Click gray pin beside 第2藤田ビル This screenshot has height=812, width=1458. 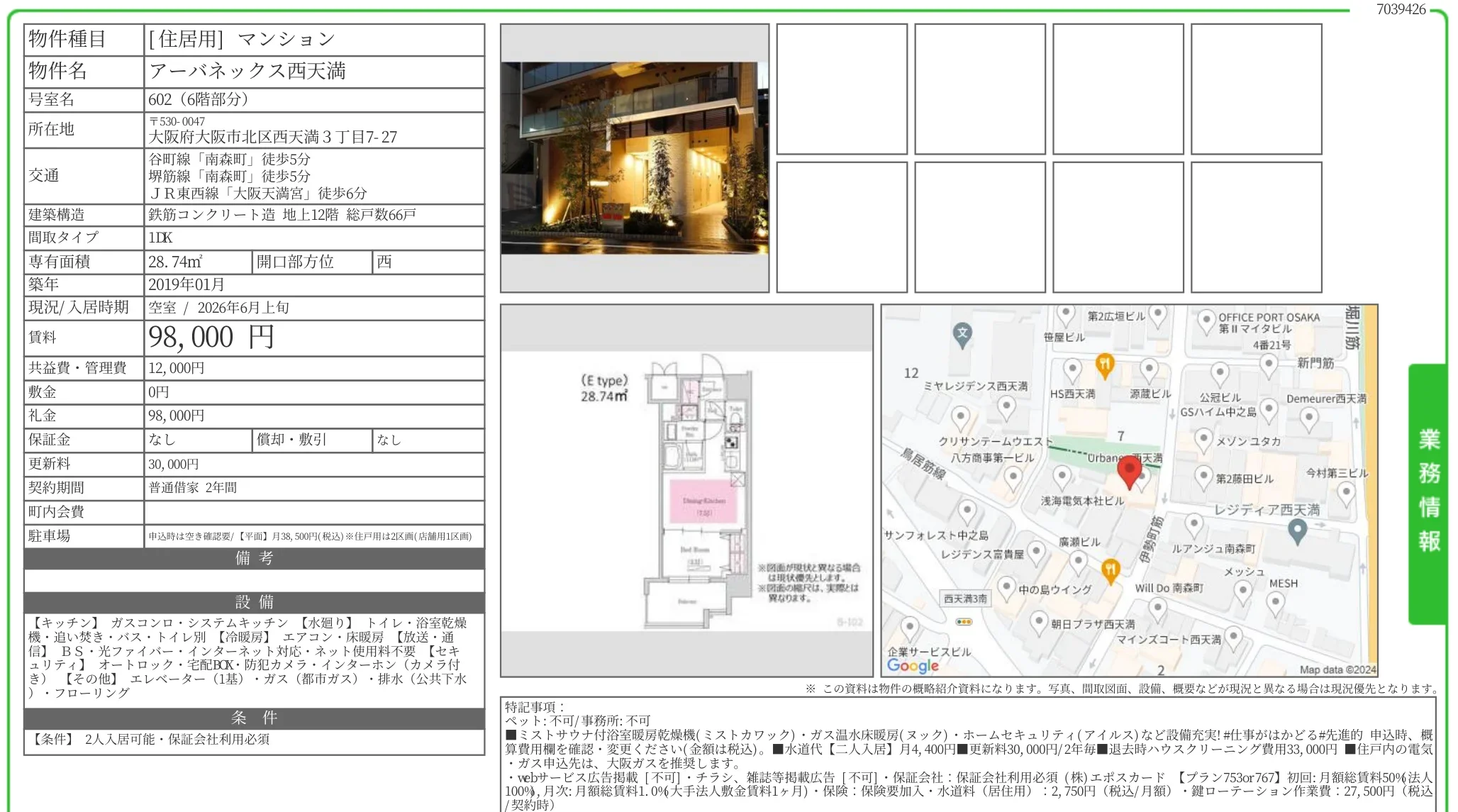click(1203, 477)
